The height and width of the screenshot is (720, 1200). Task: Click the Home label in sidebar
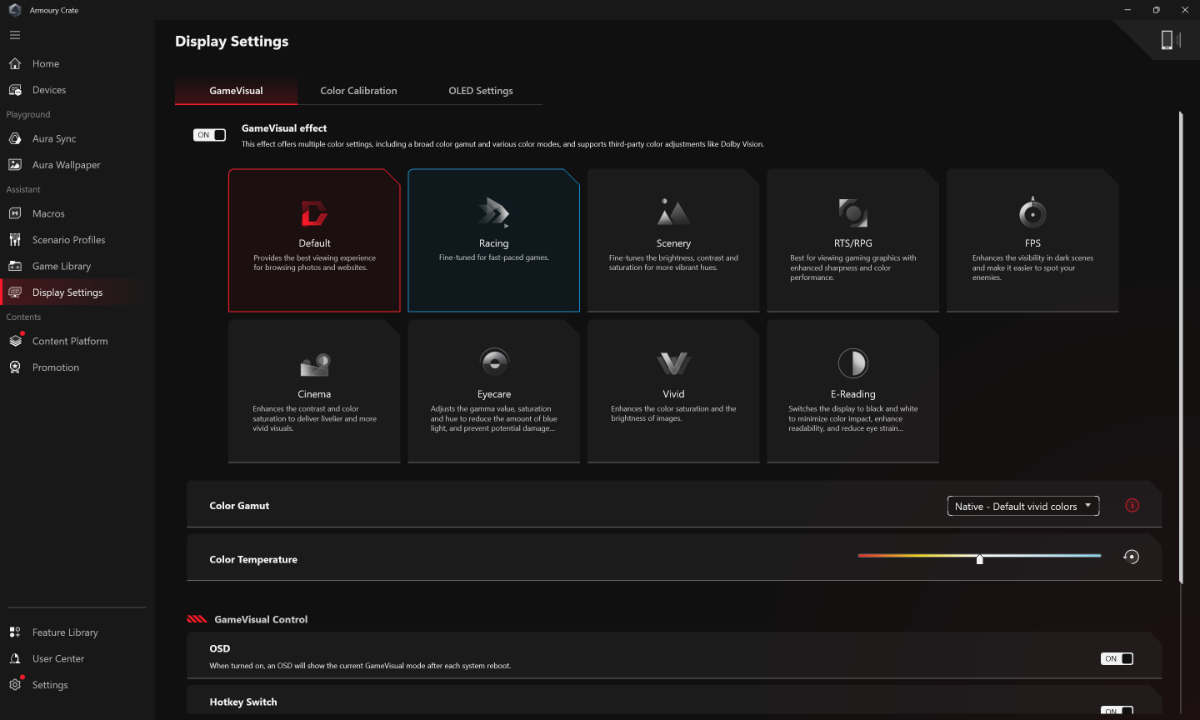point(46,64)
